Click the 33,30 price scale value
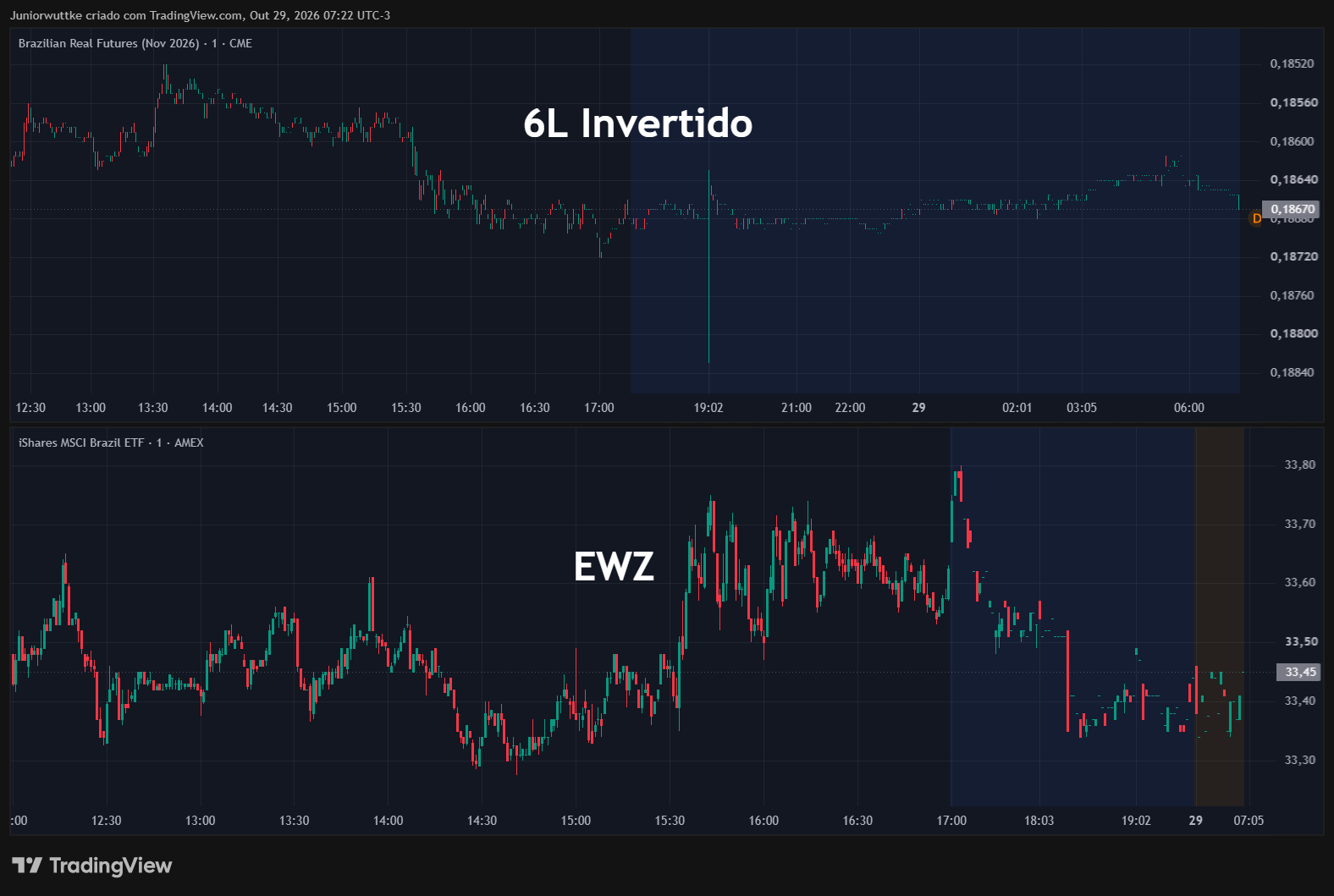1334x896 pixels. (1300, 760)
